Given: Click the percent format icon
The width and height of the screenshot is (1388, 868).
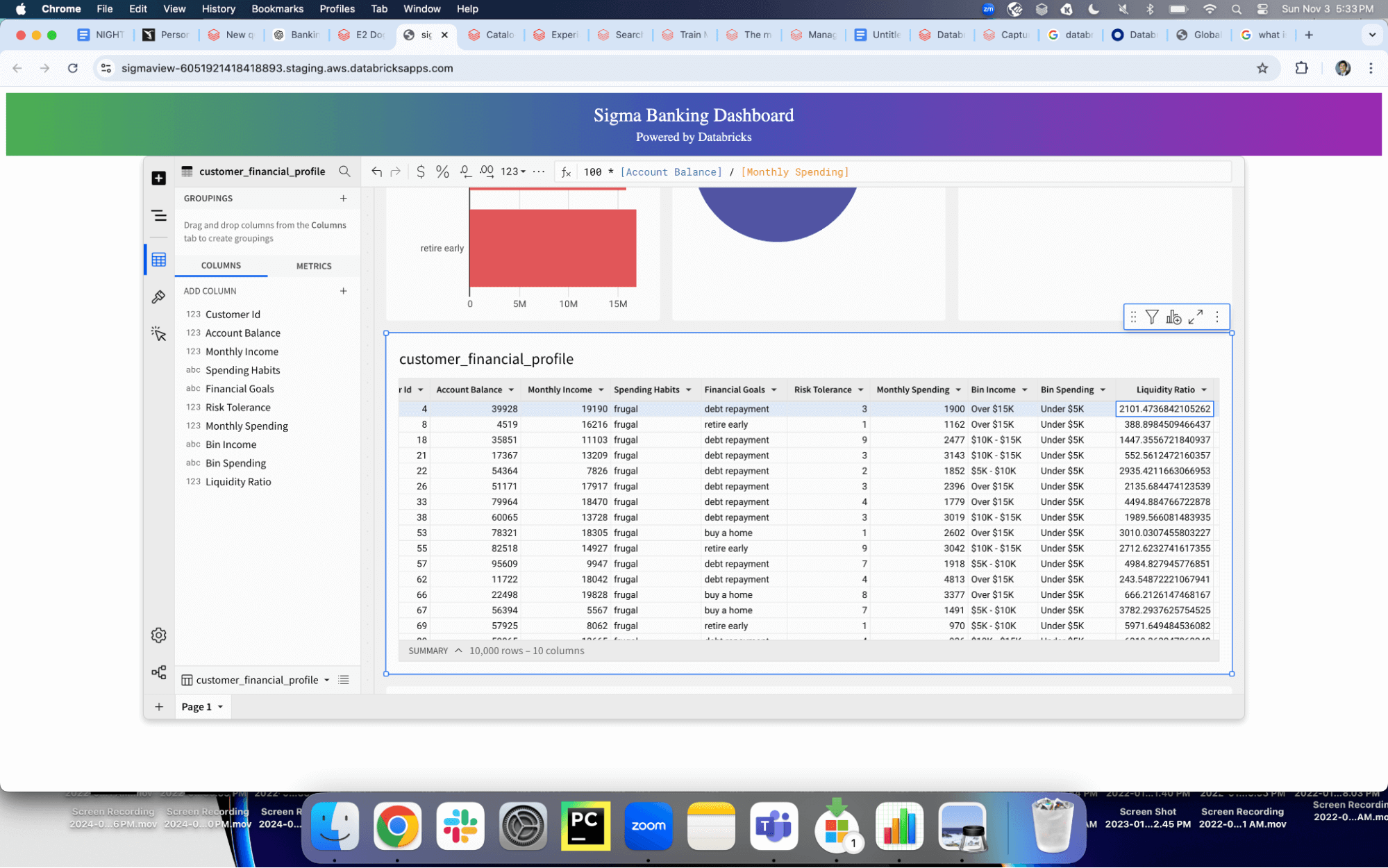Looking at the screenshot, I should [x=442, y=172].
